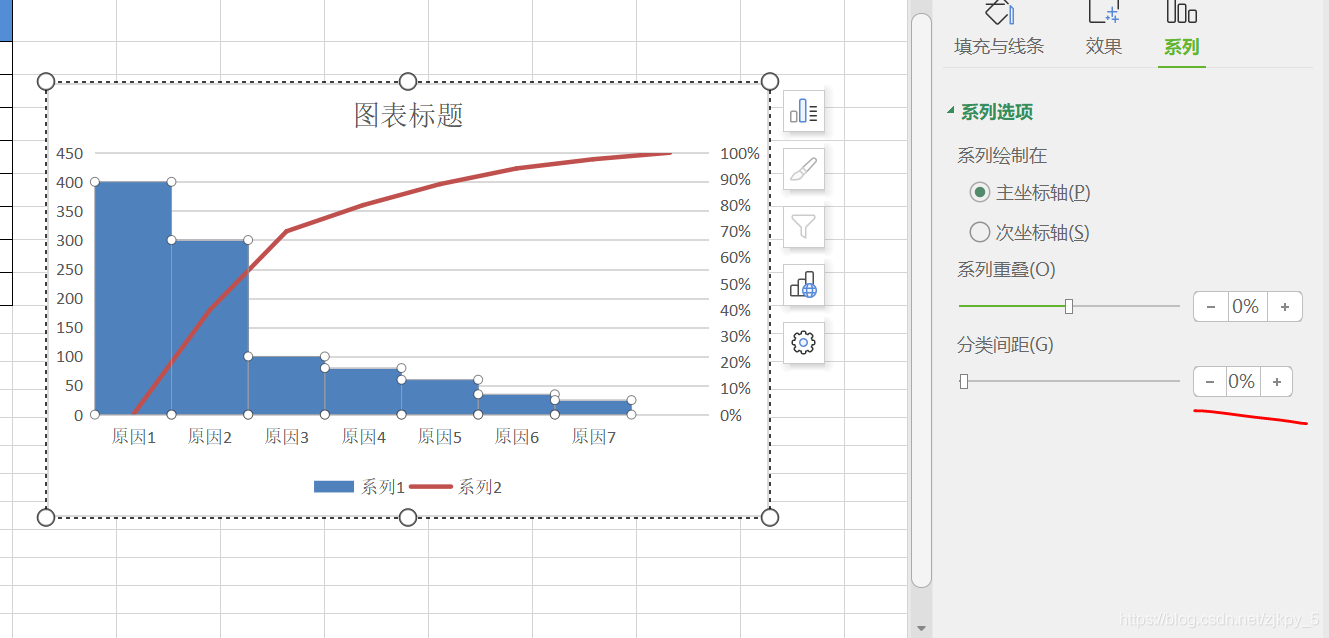The width and height of the screenshot is (1329, 638).
Task: Click the 原因3 category label
Action: coord(287,437)
